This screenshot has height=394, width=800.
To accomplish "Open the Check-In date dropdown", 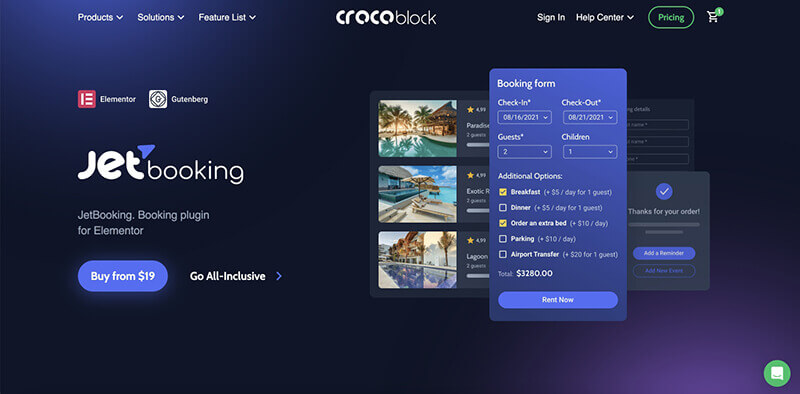I will point(524,117).
